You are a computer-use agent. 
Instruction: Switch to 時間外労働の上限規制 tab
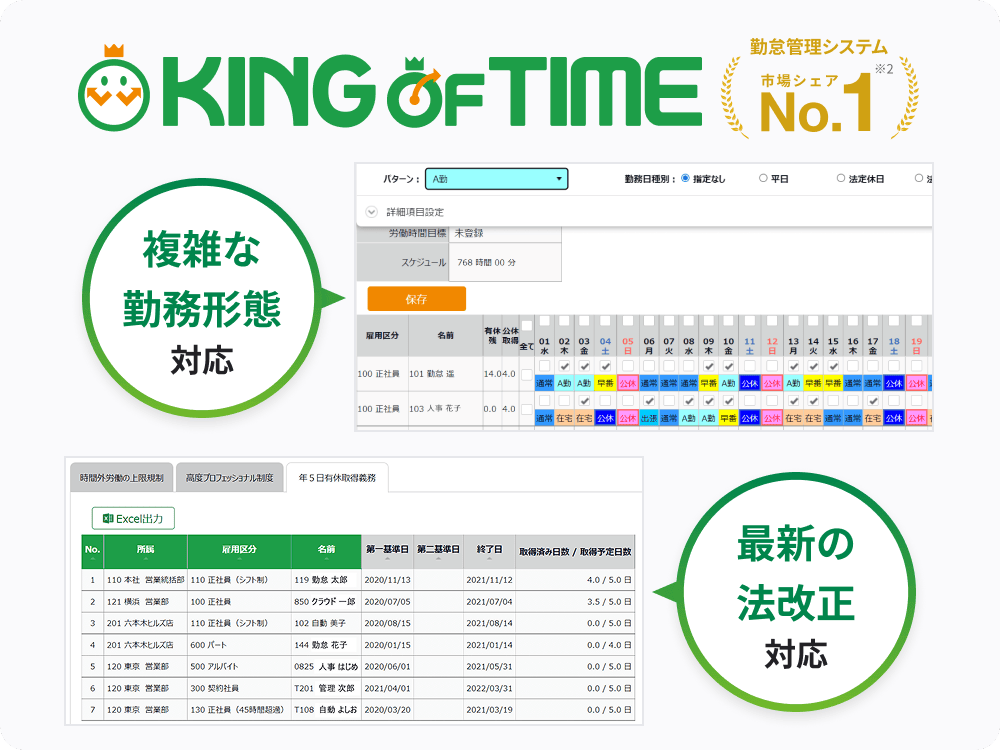point(119,478)
